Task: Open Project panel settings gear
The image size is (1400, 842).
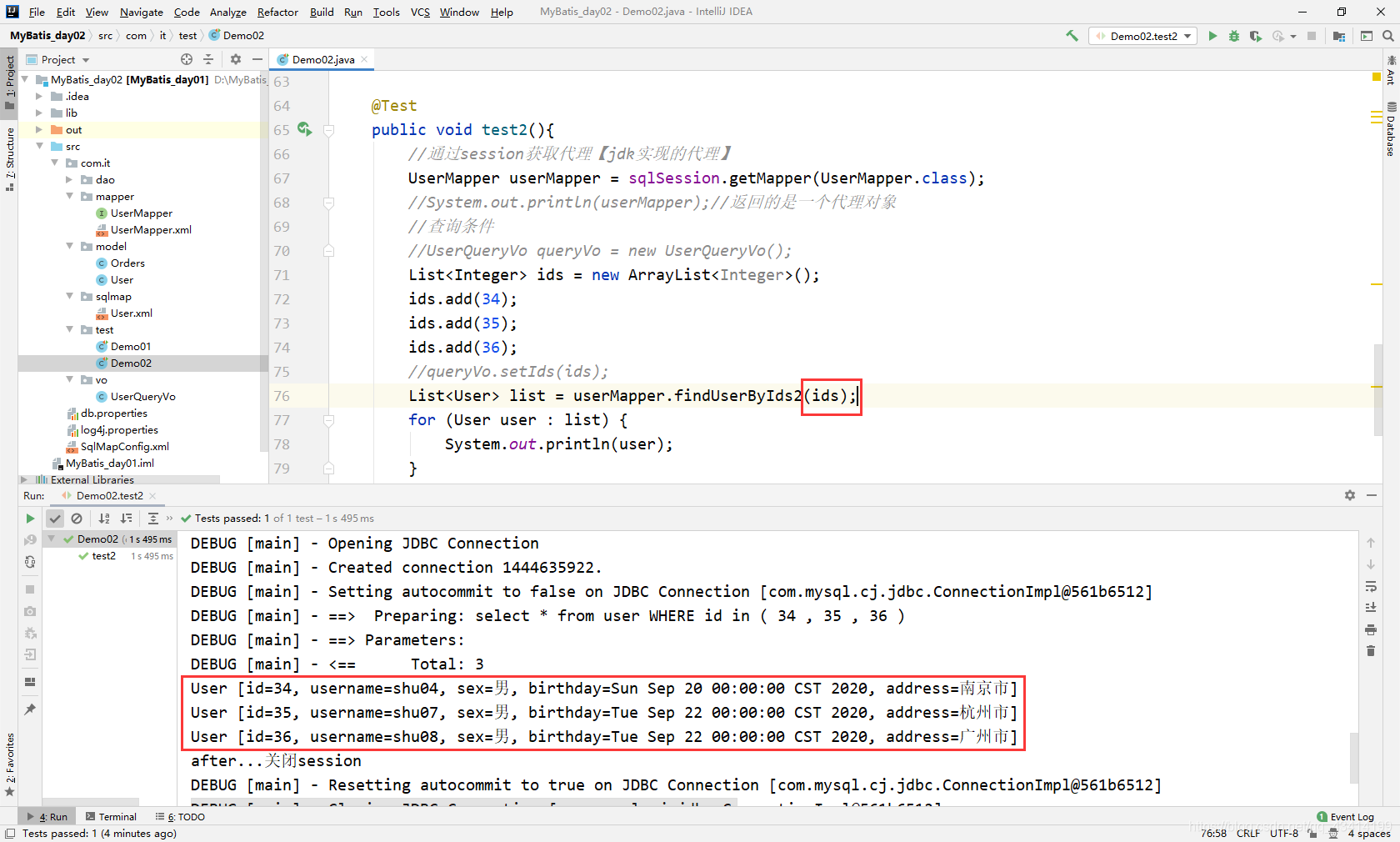Action: [x=236, y=59]
